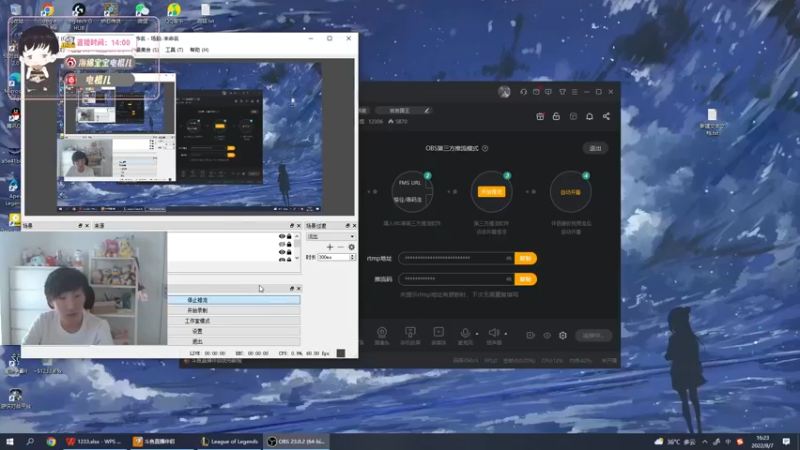Click the stream key input field
The height and width of the screenshot is (450, 800).
[457, 279]
